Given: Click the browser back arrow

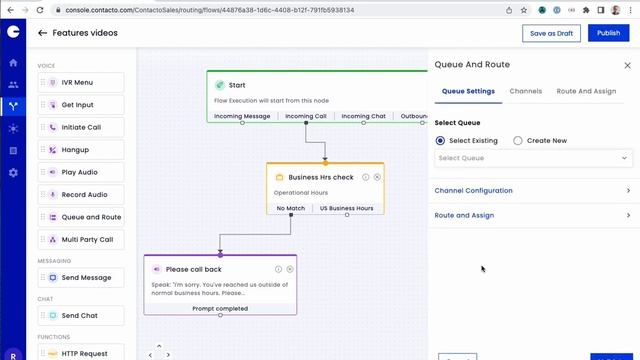Looking at the screenshot, I should pyautogui.click(x=11, y=10).
